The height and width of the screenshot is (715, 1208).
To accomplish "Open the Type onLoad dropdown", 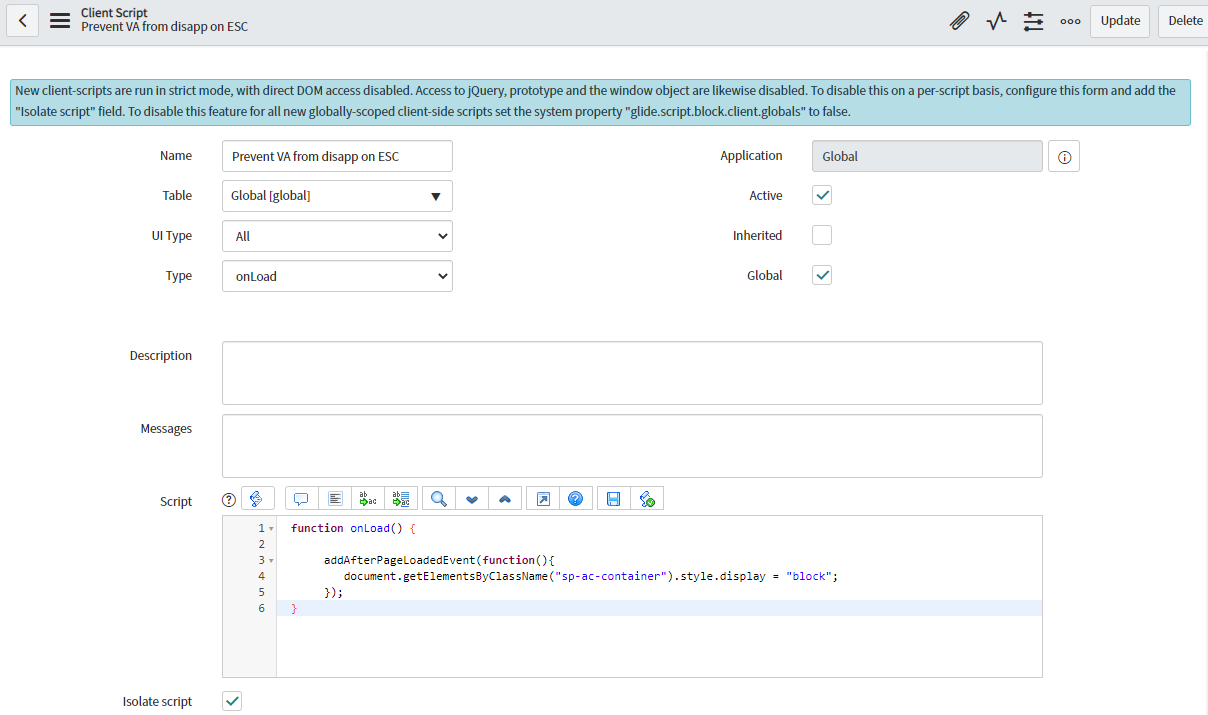I will [x=337, y=276].
